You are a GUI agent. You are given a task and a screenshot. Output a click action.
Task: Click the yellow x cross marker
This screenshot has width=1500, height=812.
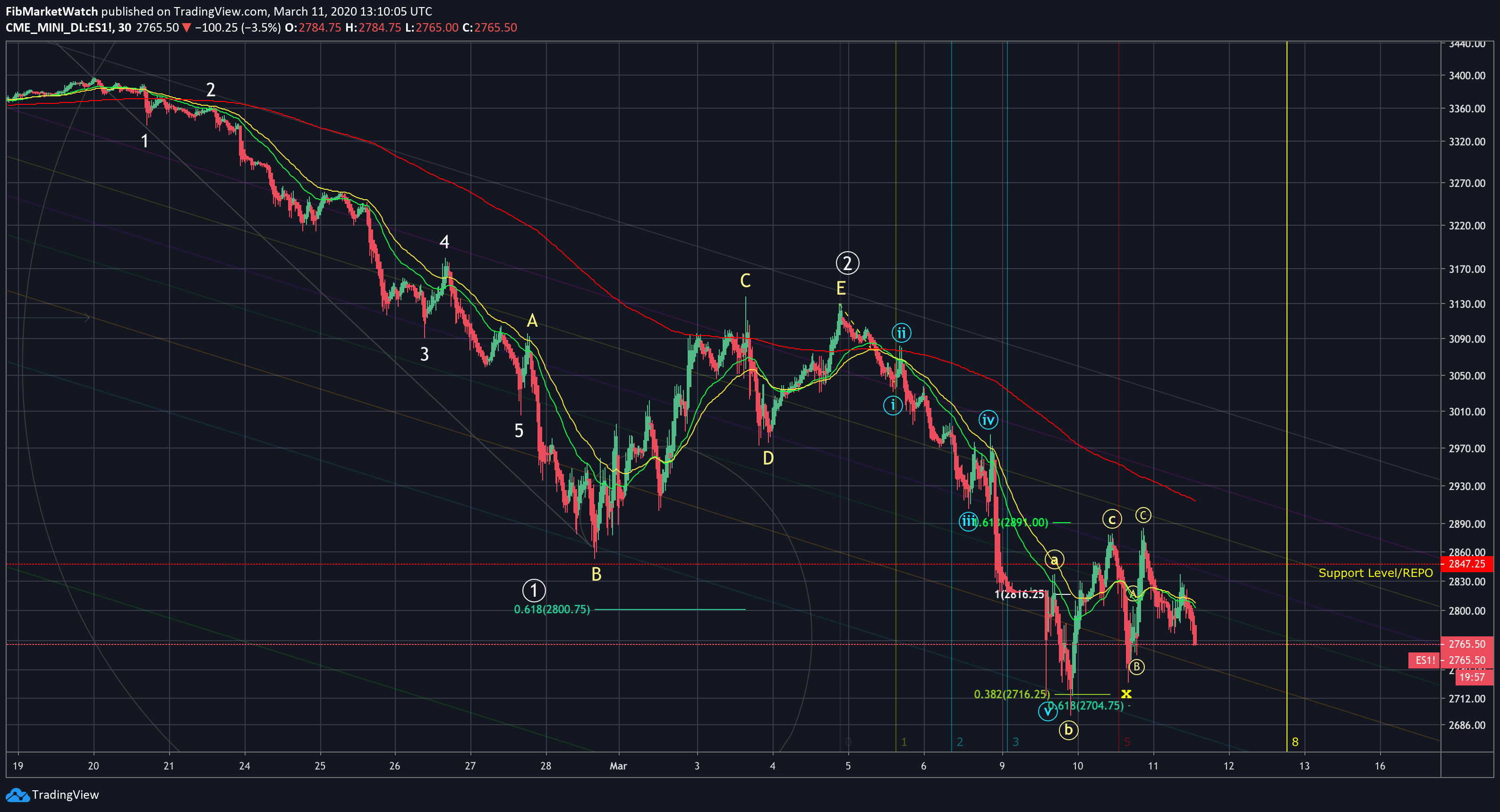tap(1126, 694)
